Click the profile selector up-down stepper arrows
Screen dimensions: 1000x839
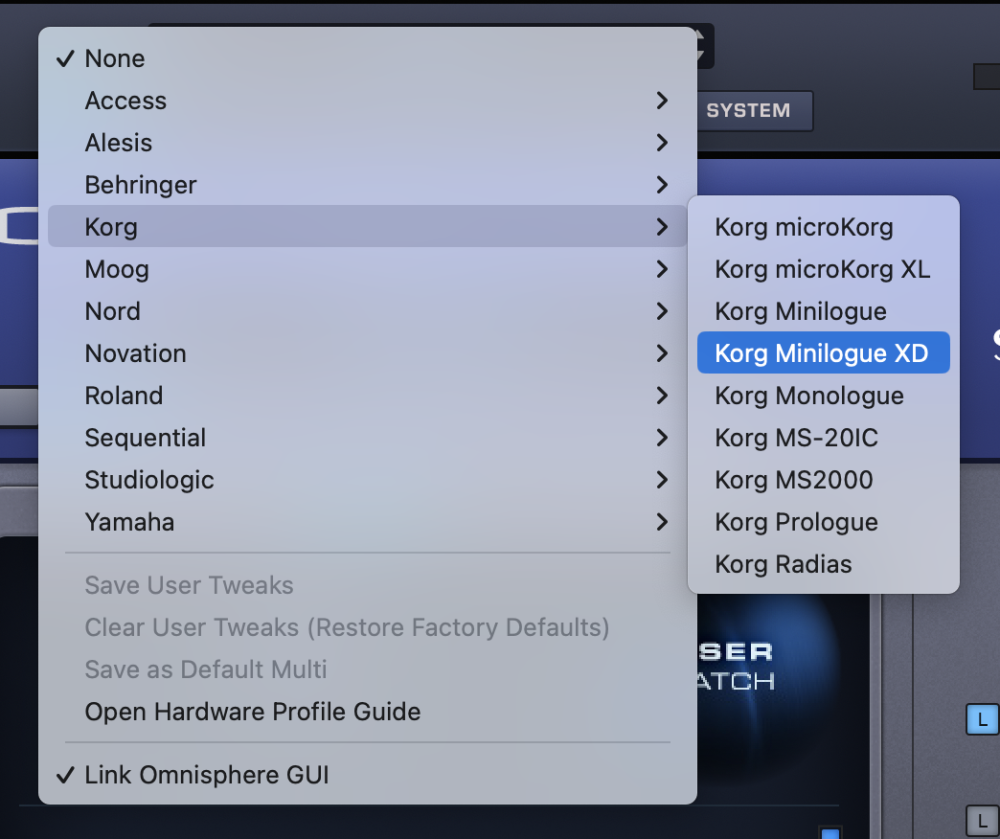703,46
